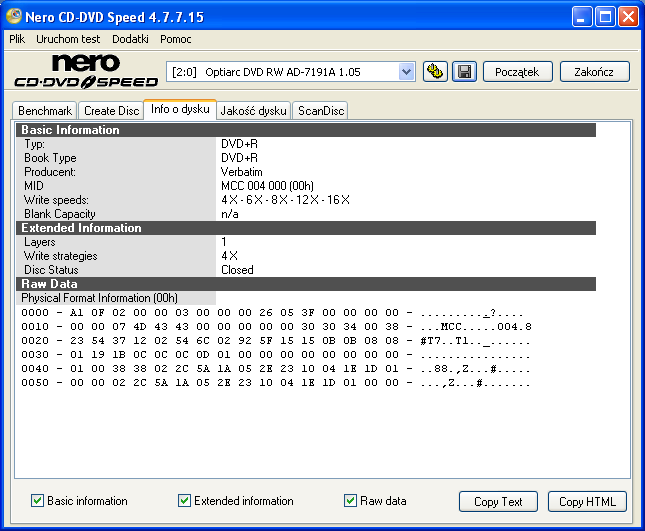Click the Book Type row label
Viewport: 645px width, 531px height.
click(50, 158)
